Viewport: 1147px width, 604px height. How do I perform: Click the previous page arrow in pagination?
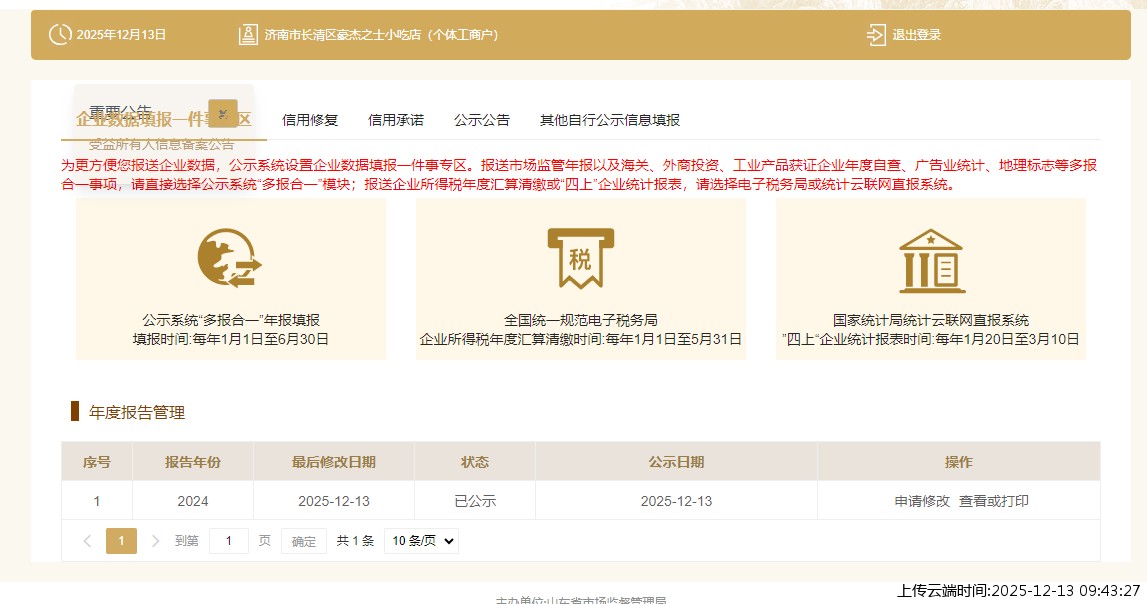(x=86, y=541)
